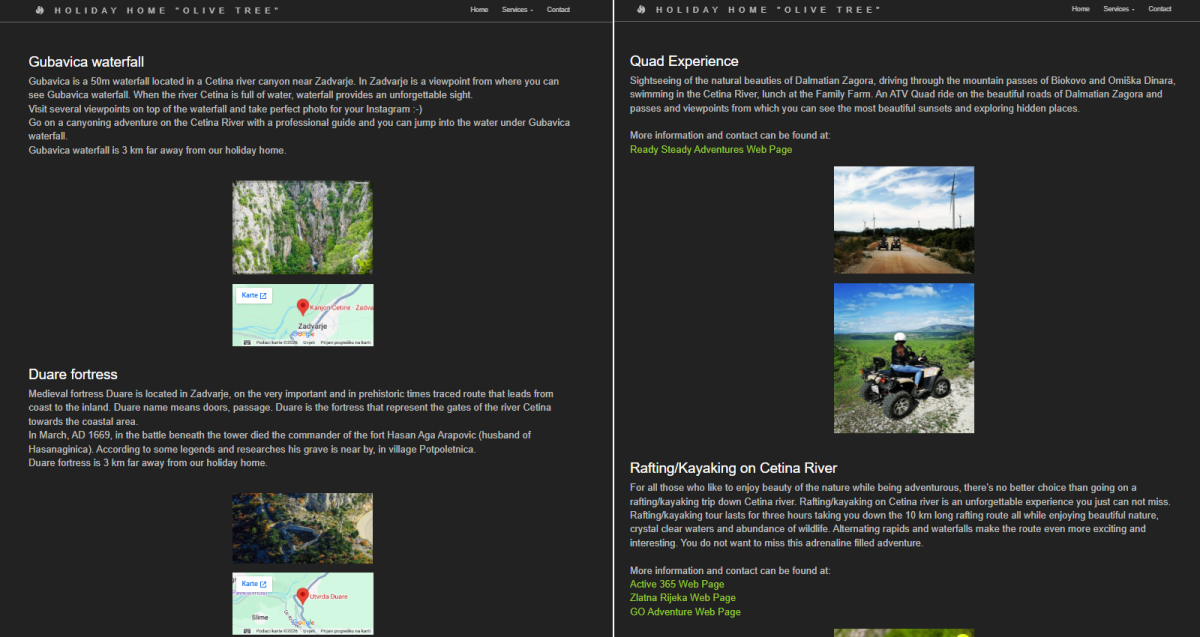
Task: Click the map-error report link on the Zadvarje map
Action: tap(346, 342)
